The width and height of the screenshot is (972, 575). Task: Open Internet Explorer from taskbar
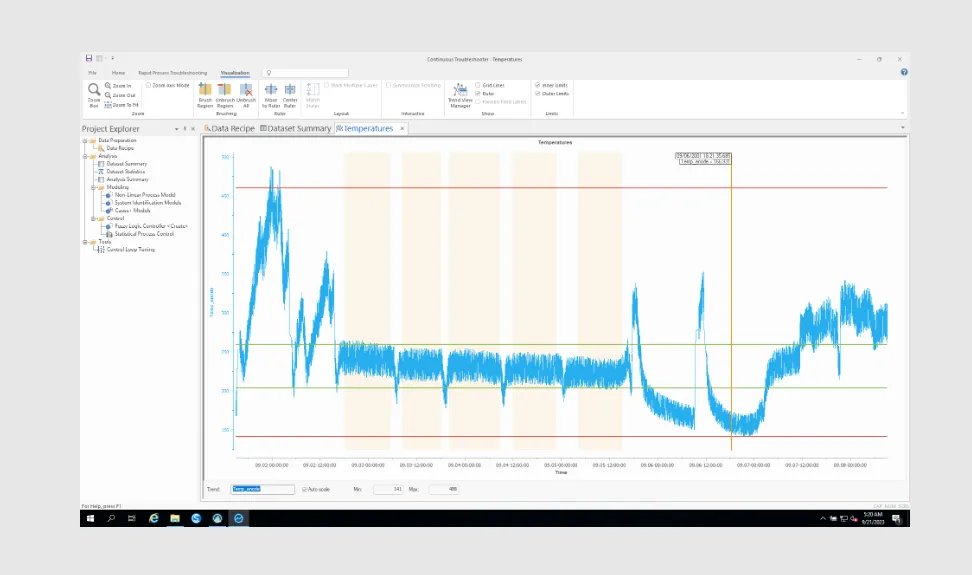tap(154, 519)
